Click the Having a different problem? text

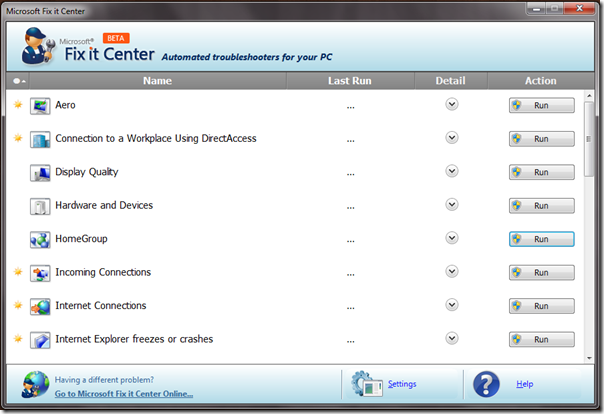click(x=104, y=380)
